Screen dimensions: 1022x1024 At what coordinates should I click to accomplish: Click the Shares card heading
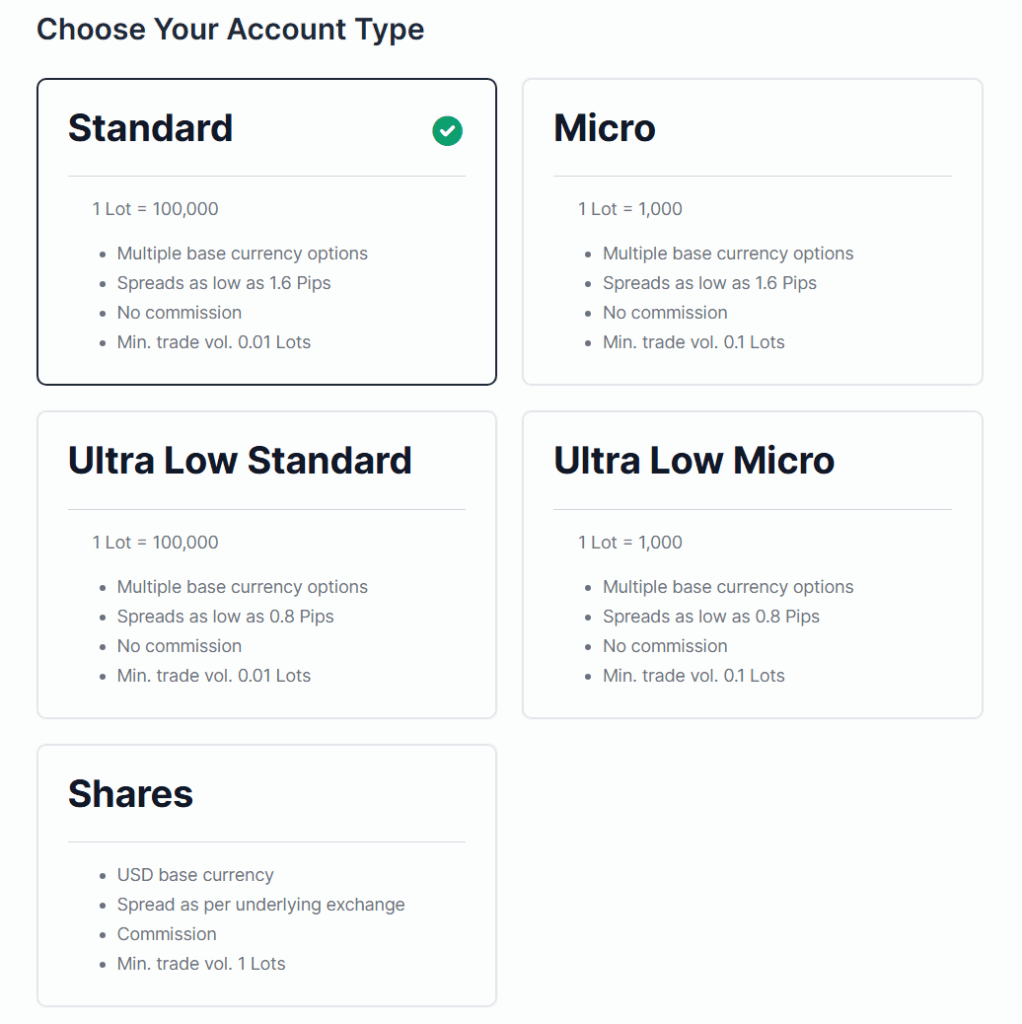[x=131, y=793]
